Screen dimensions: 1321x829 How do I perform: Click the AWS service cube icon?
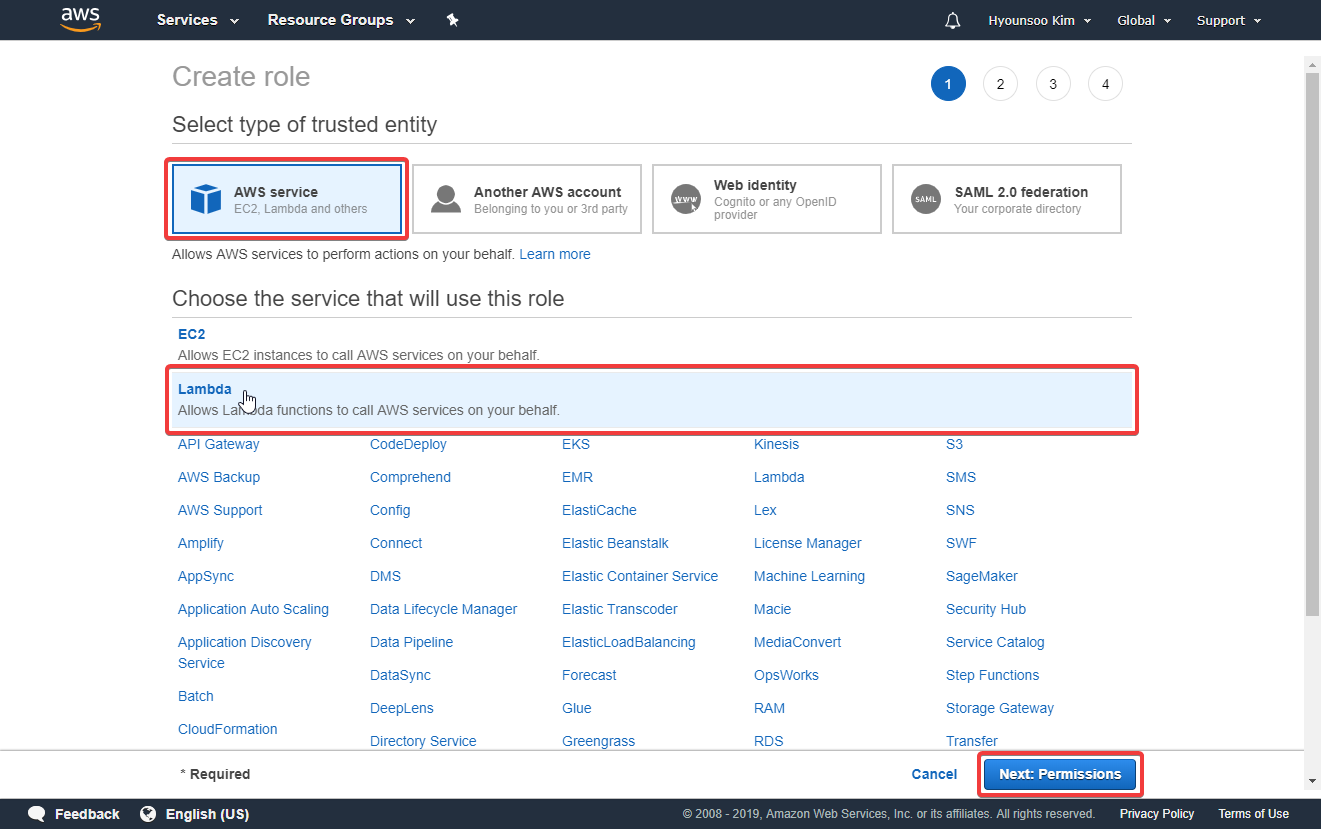coord(205,199)
